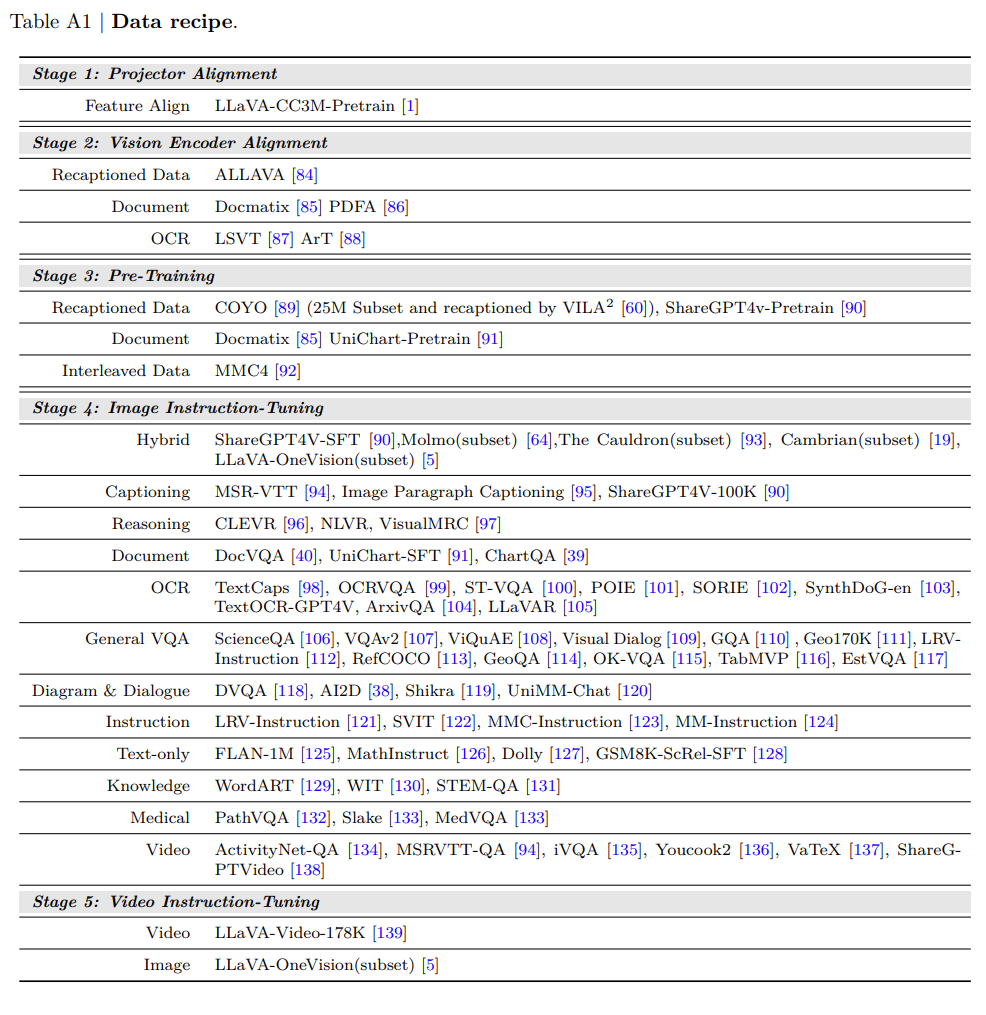Open citation [132] after PathVQA

point(313,818)
